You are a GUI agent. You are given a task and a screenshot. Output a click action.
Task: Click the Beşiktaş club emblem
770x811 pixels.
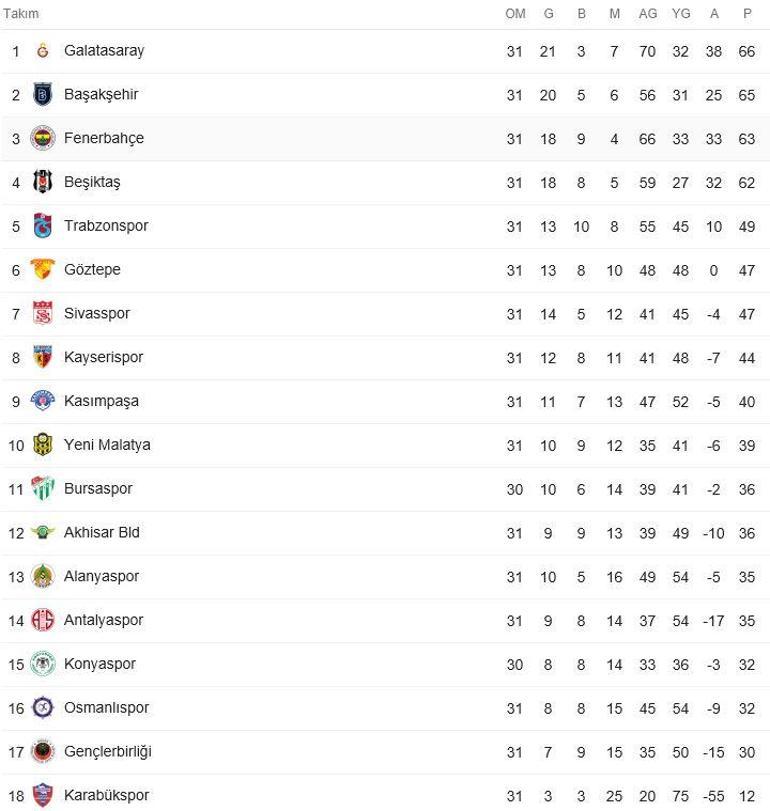coord(43,182)
